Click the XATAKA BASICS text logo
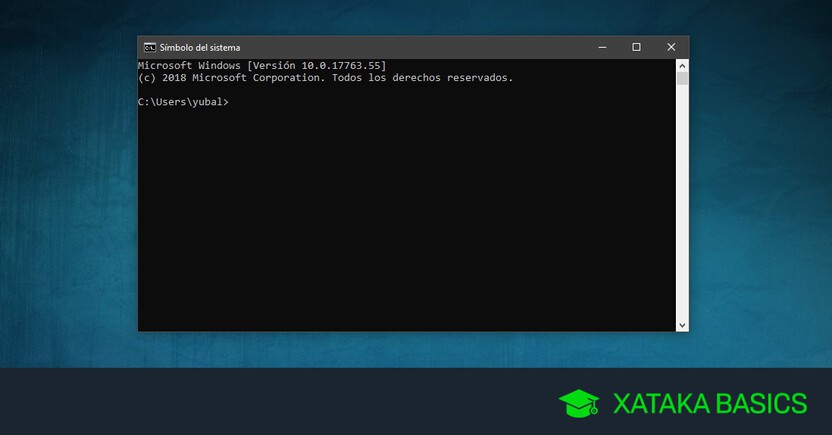This screenshot has width=832, height=435. tap(709, 404)
